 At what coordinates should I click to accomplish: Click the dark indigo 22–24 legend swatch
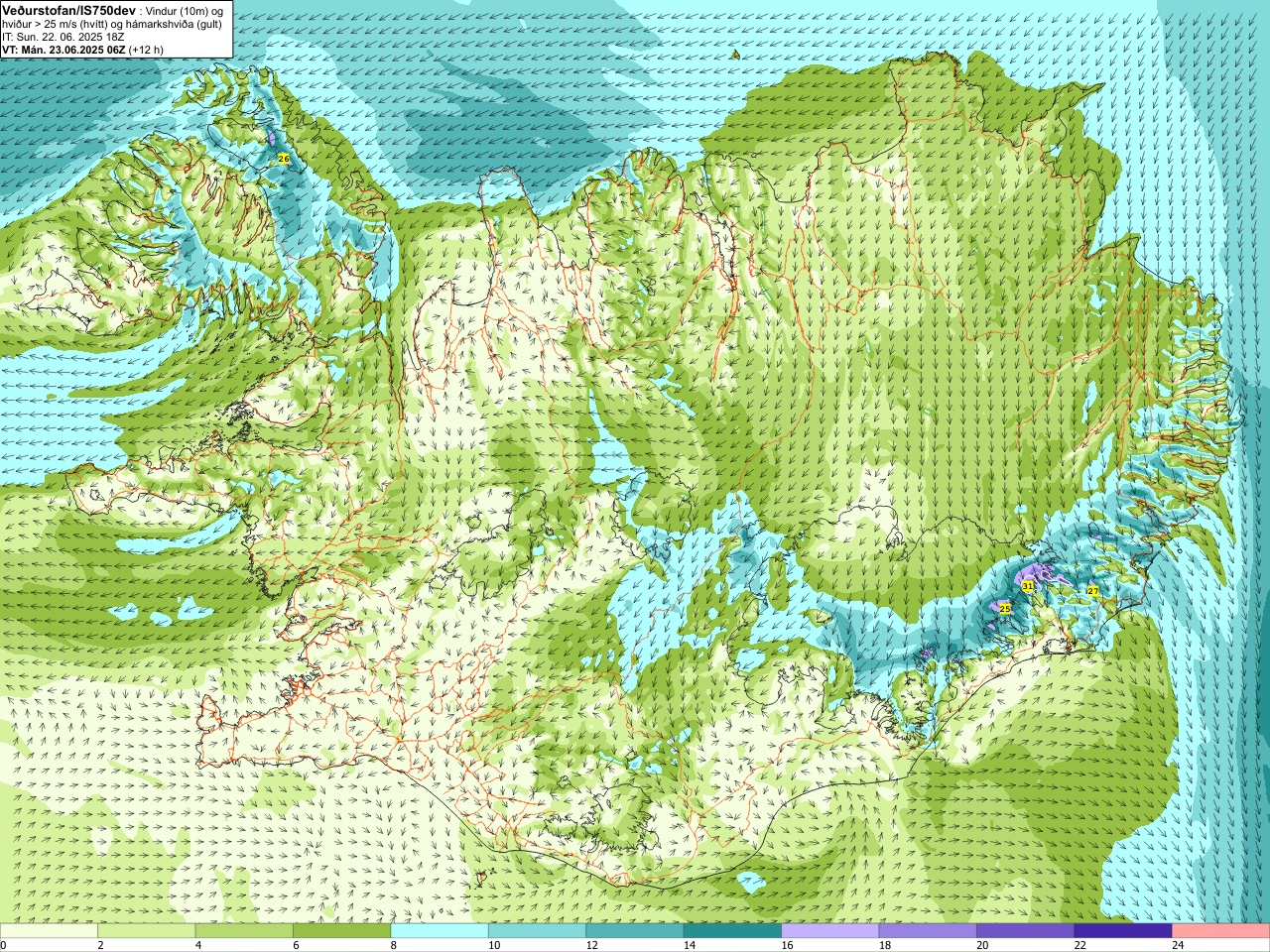(x=1123, y=931)
